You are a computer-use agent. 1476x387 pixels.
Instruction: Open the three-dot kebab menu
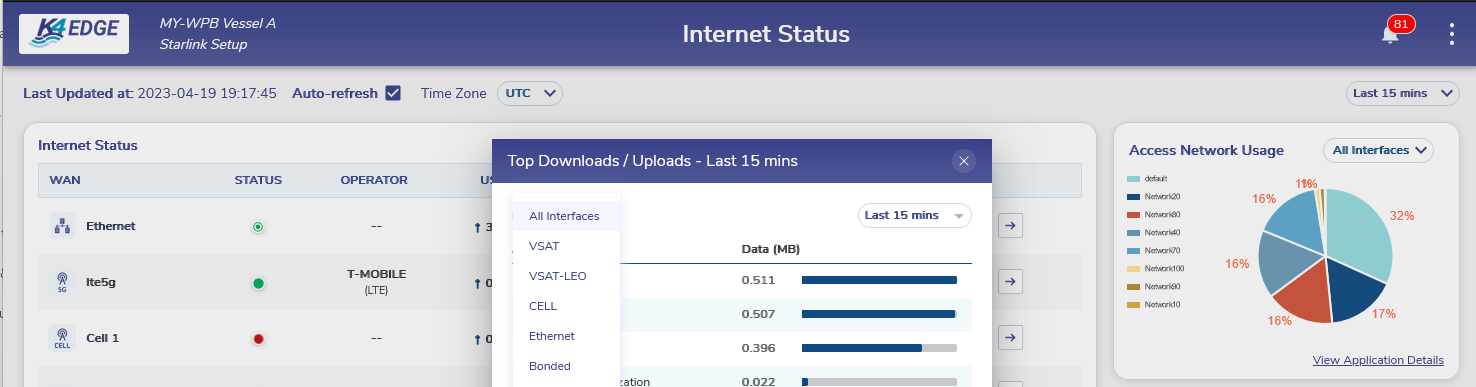click(x=1451, y=34)
